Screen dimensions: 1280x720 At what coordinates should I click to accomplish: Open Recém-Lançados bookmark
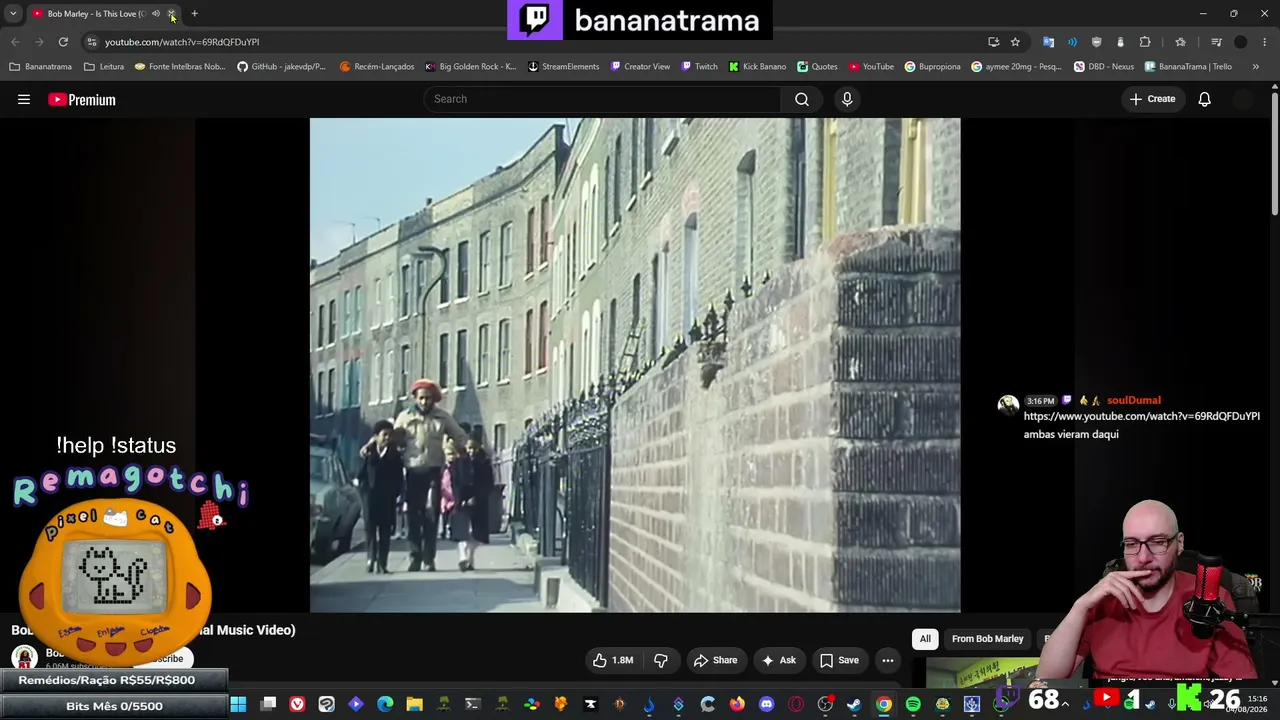377,67
